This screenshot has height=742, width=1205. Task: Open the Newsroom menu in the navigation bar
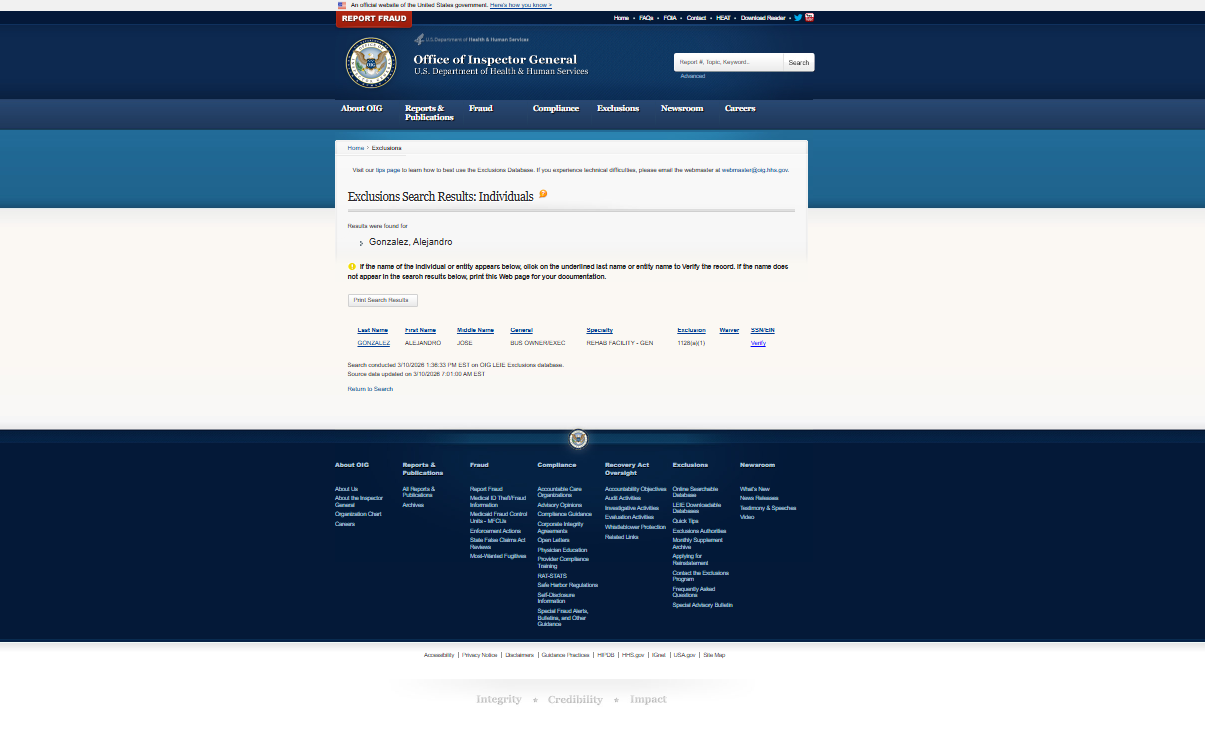click(682, 108)
